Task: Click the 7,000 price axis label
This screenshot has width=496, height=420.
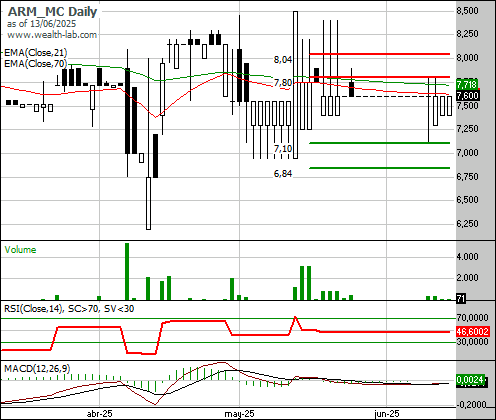Action: pos(467,153)
